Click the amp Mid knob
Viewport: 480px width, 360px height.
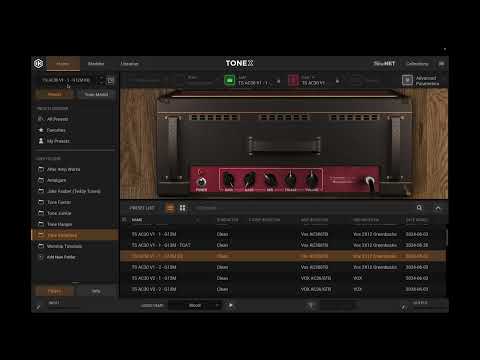270,180
